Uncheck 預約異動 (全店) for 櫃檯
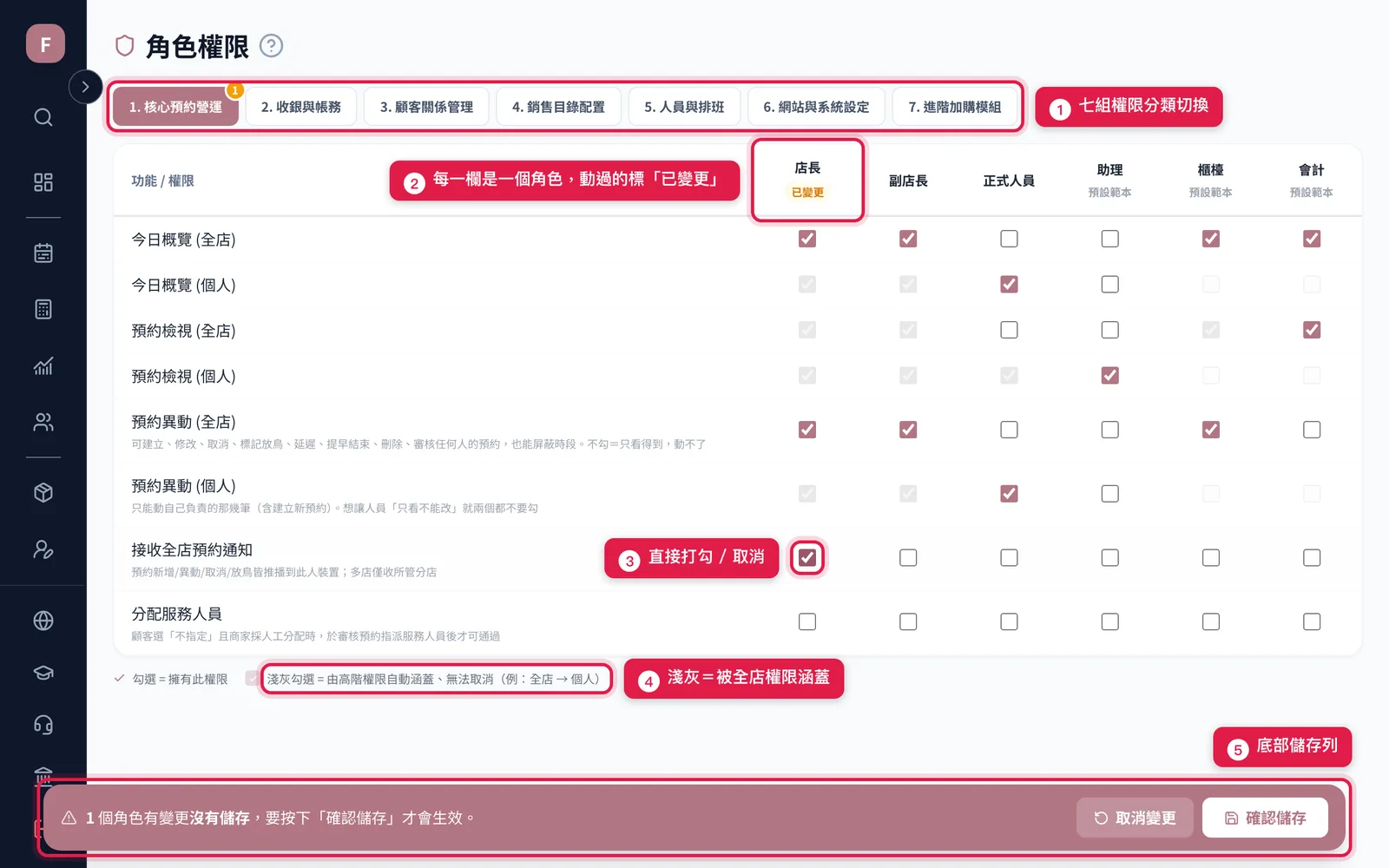 [x=1211, y=430]
